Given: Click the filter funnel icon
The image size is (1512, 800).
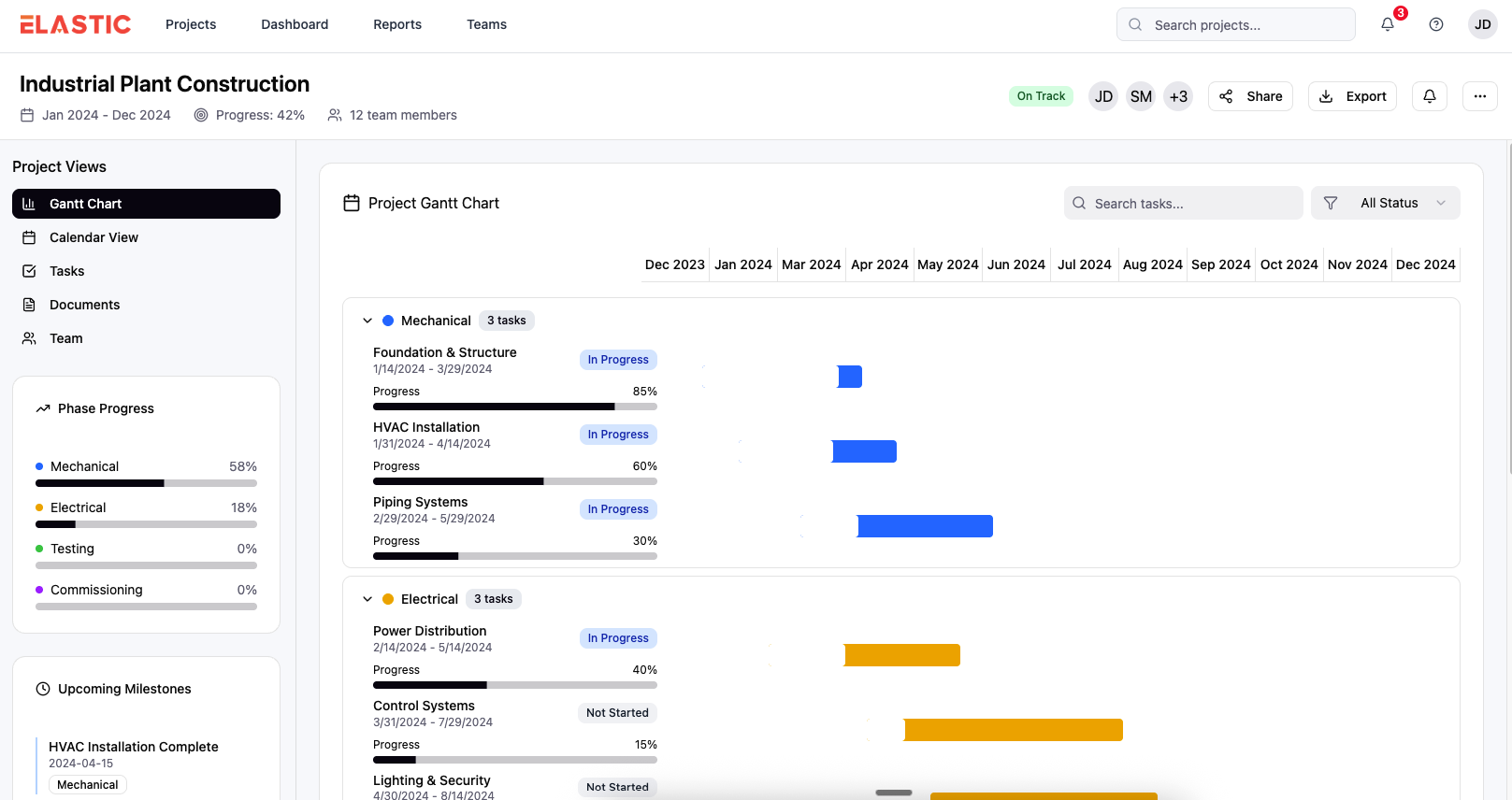Looking at the screenshot, I should point(1331,203).
